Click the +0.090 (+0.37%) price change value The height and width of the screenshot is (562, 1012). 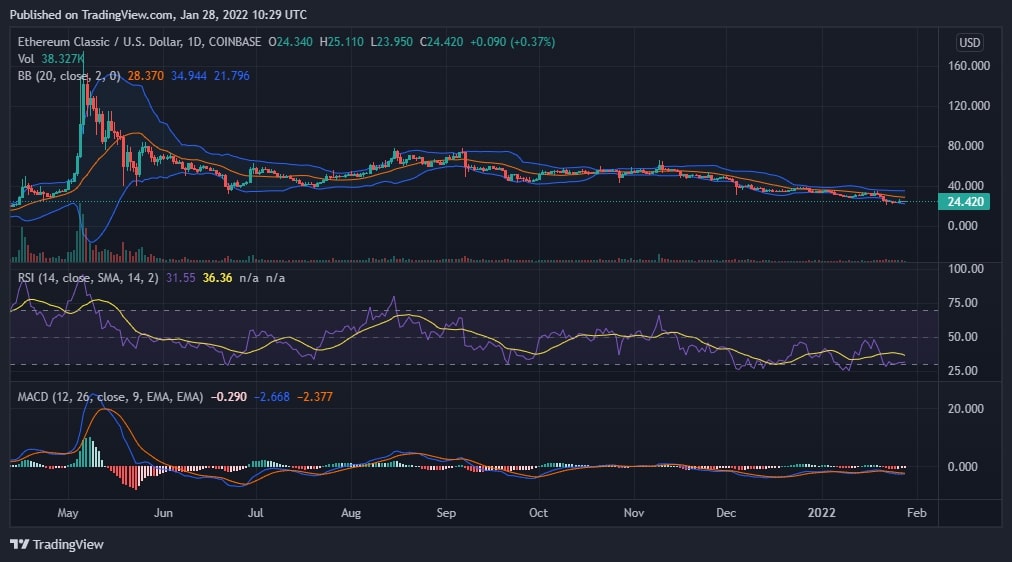[512, 42]
